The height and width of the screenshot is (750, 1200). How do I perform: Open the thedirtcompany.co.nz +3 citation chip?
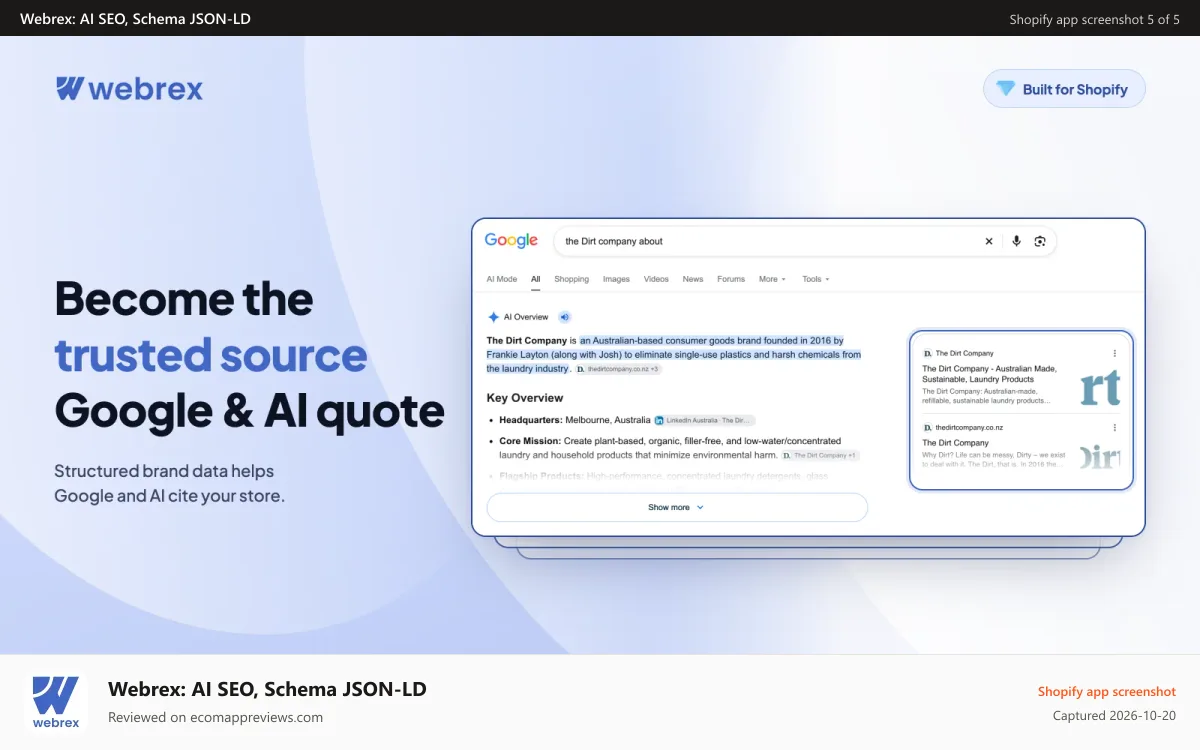point(618,369)
